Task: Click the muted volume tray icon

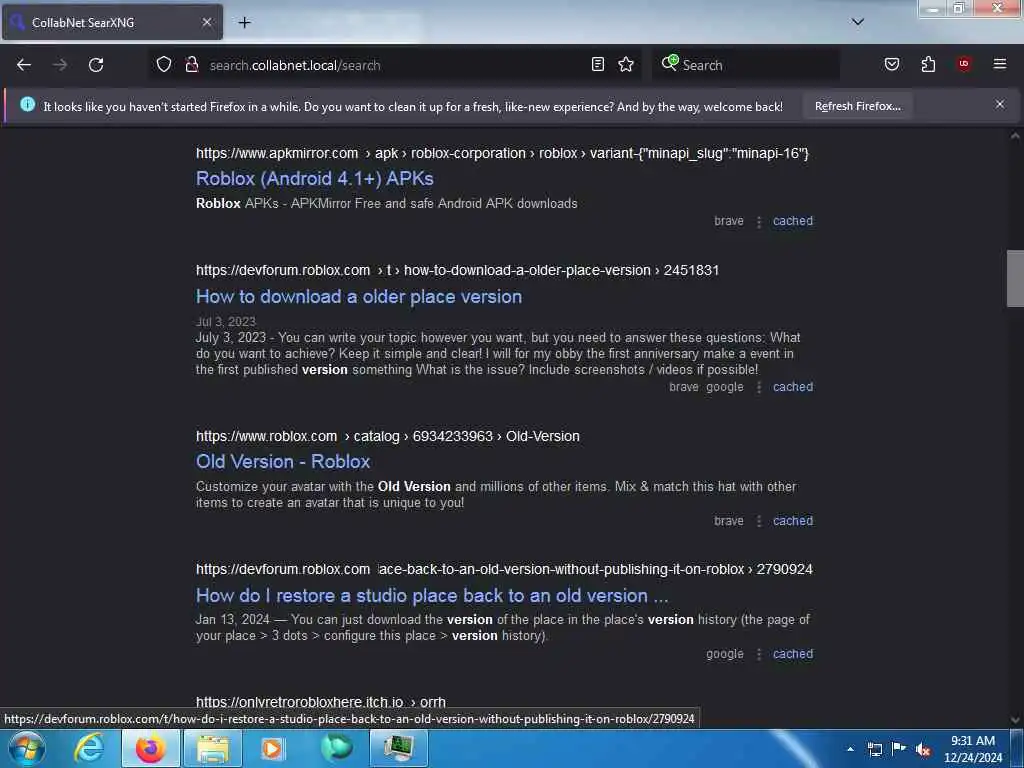Action: point(923,749)
